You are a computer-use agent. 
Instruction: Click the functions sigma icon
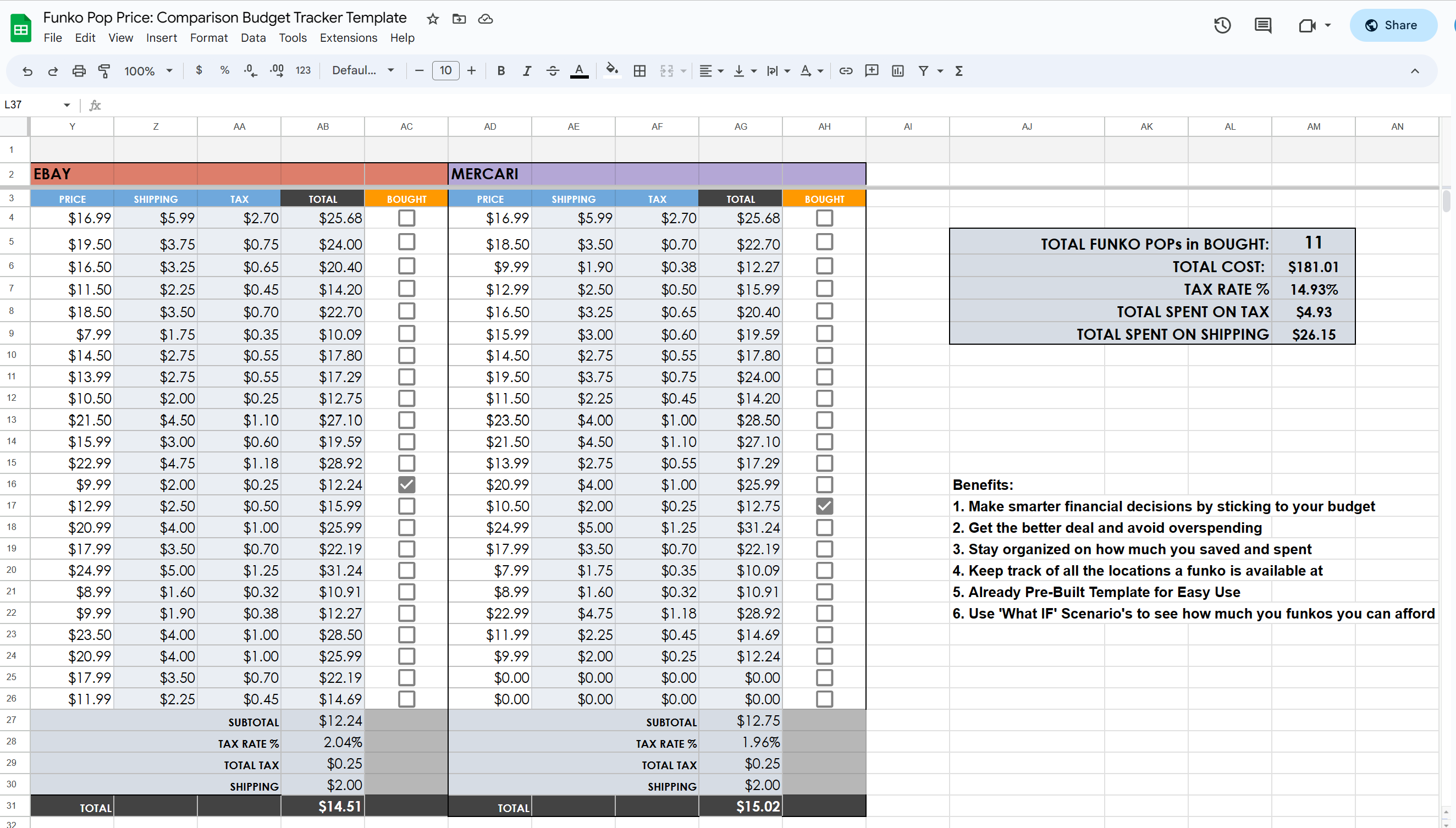click(x=959, y=70)
